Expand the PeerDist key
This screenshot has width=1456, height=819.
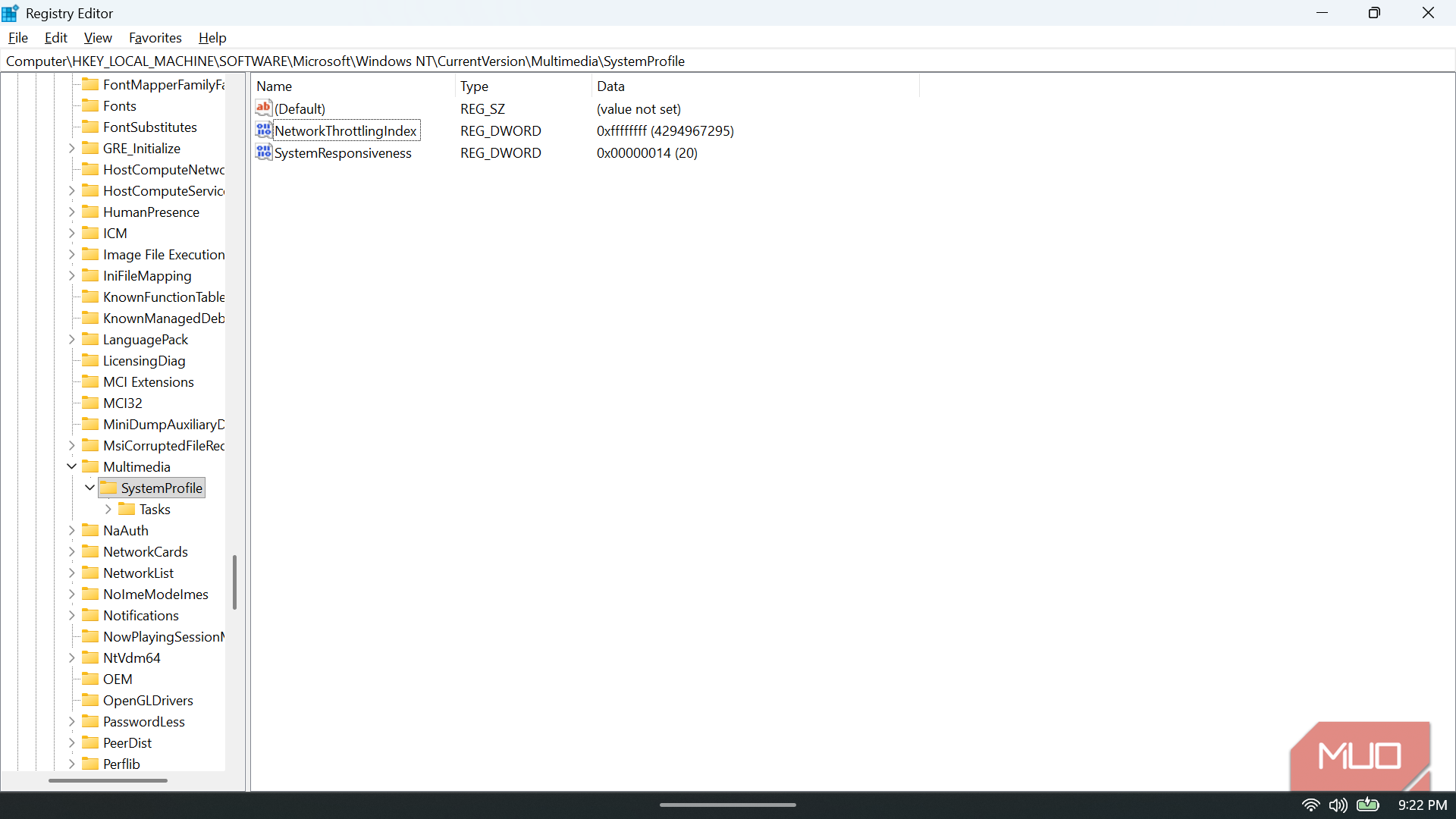pos(72,742)
